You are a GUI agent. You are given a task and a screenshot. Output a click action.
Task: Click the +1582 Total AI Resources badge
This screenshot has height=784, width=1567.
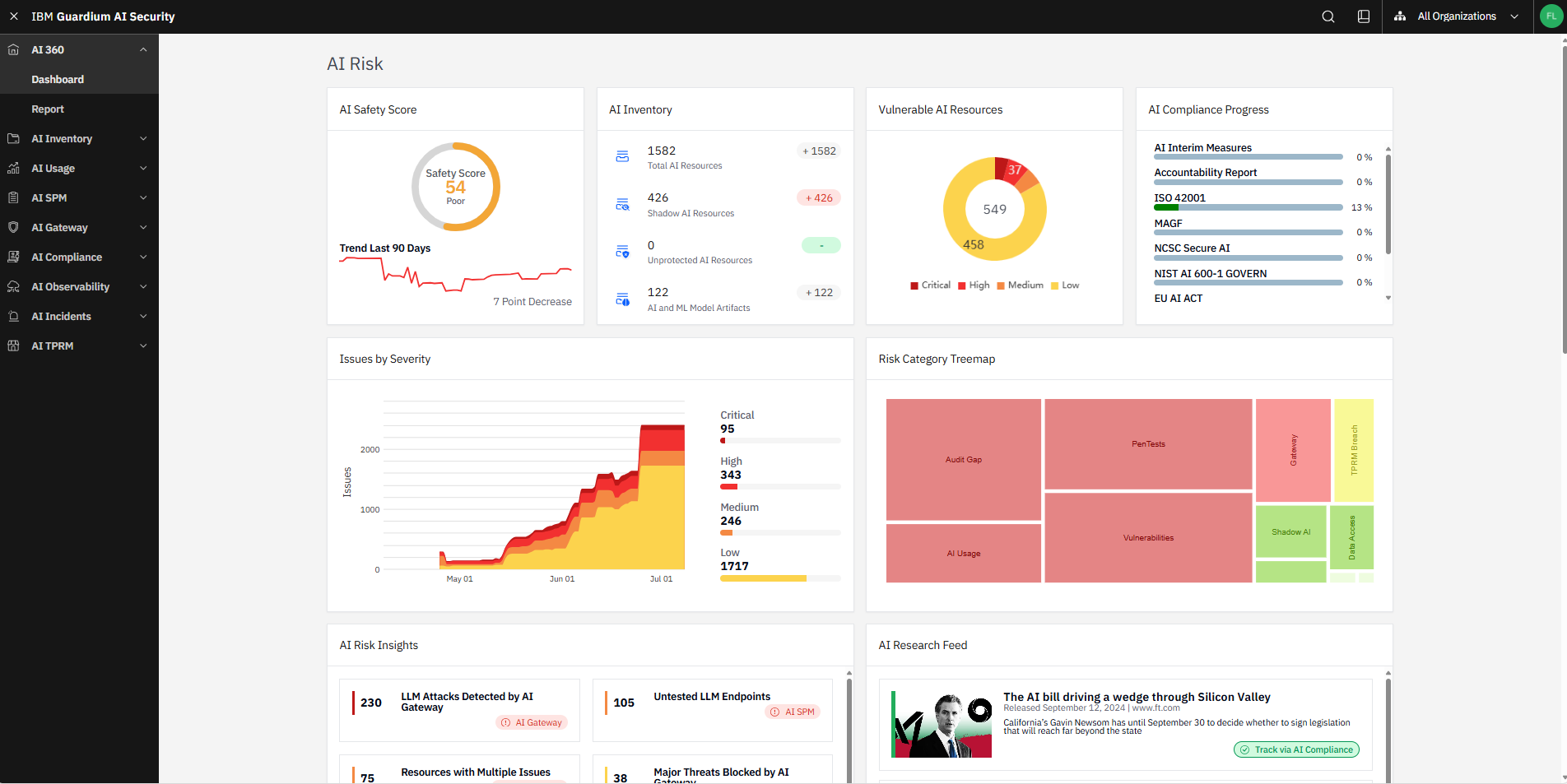click(819, 151)
